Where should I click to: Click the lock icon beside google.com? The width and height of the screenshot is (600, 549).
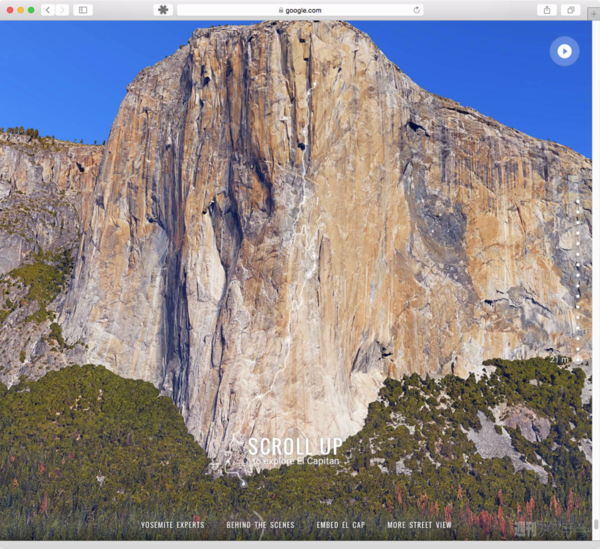click(x=281, y=10)
